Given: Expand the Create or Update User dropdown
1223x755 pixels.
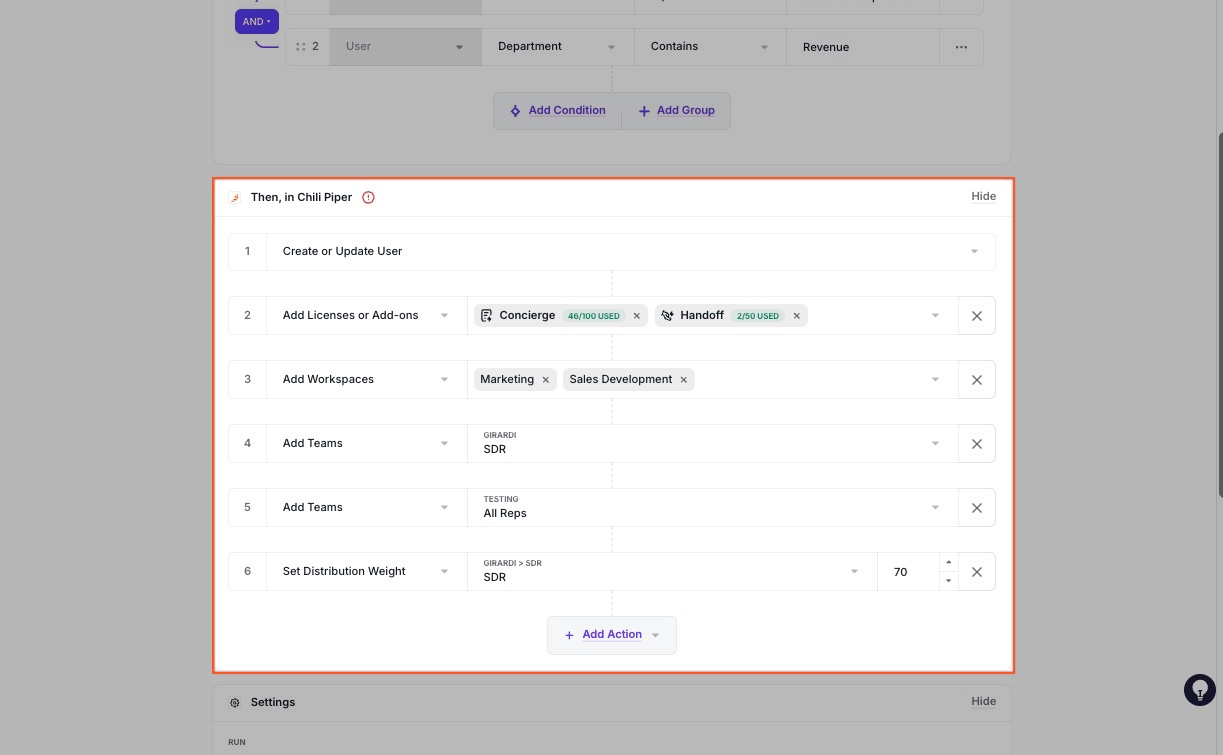Looking at the screenshot, I should click(975, 252).
